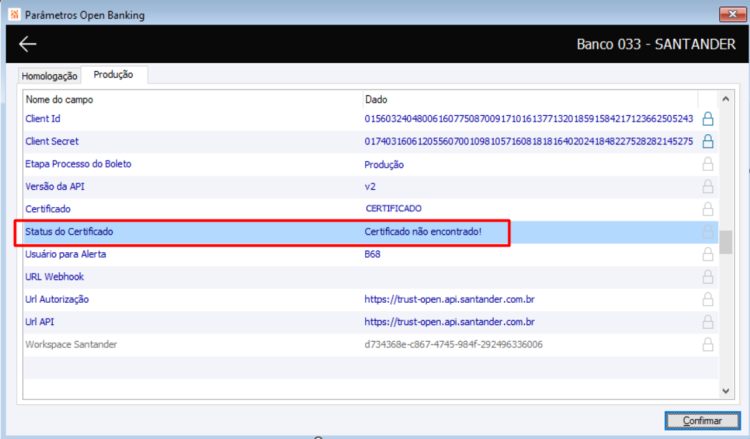Image resolution: width=750 pixels, height=439 pixels.
Task: Close the Parâmetros Open Banking window
Action: point(732,14)
